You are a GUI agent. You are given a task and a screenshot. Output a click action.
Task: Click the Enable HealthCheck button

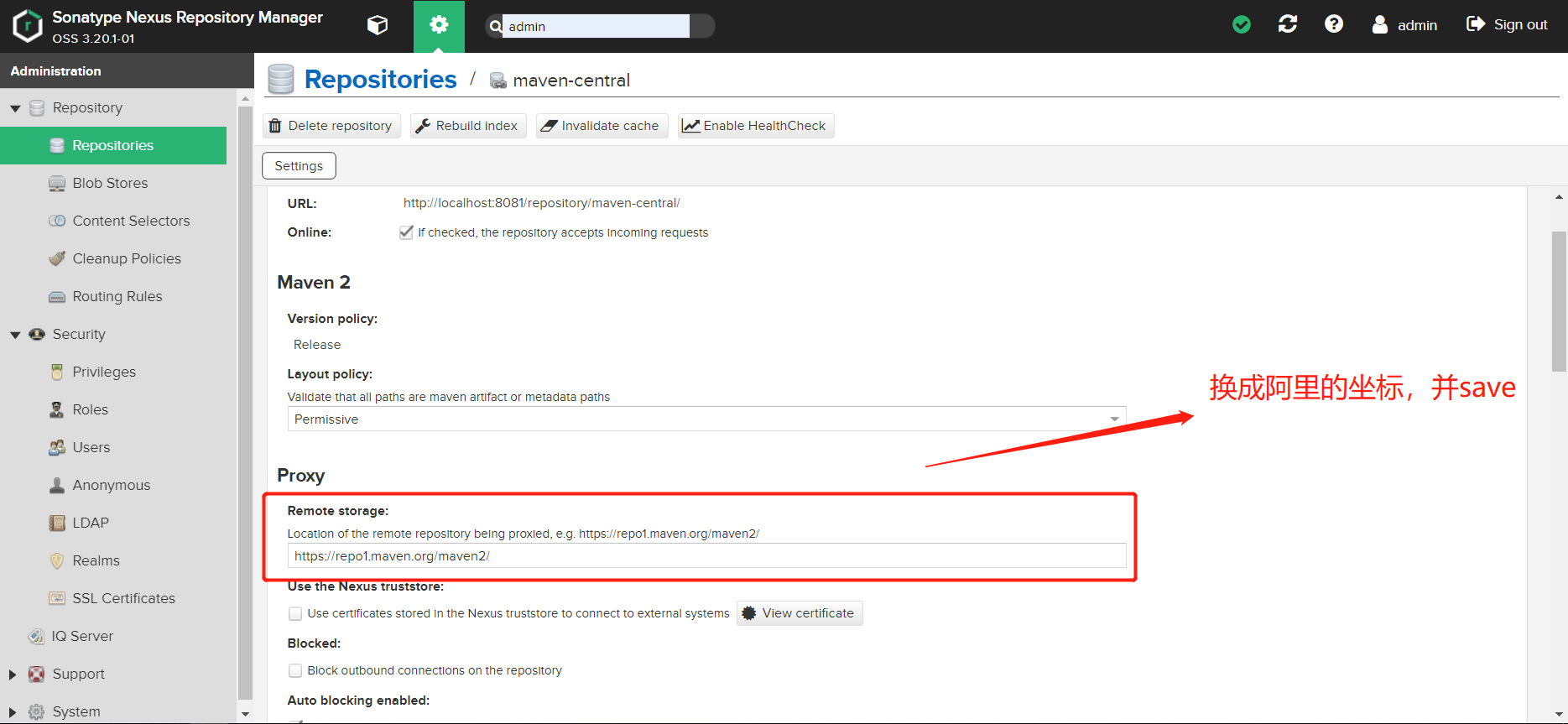pyautogui.click(x=756, y=126)
